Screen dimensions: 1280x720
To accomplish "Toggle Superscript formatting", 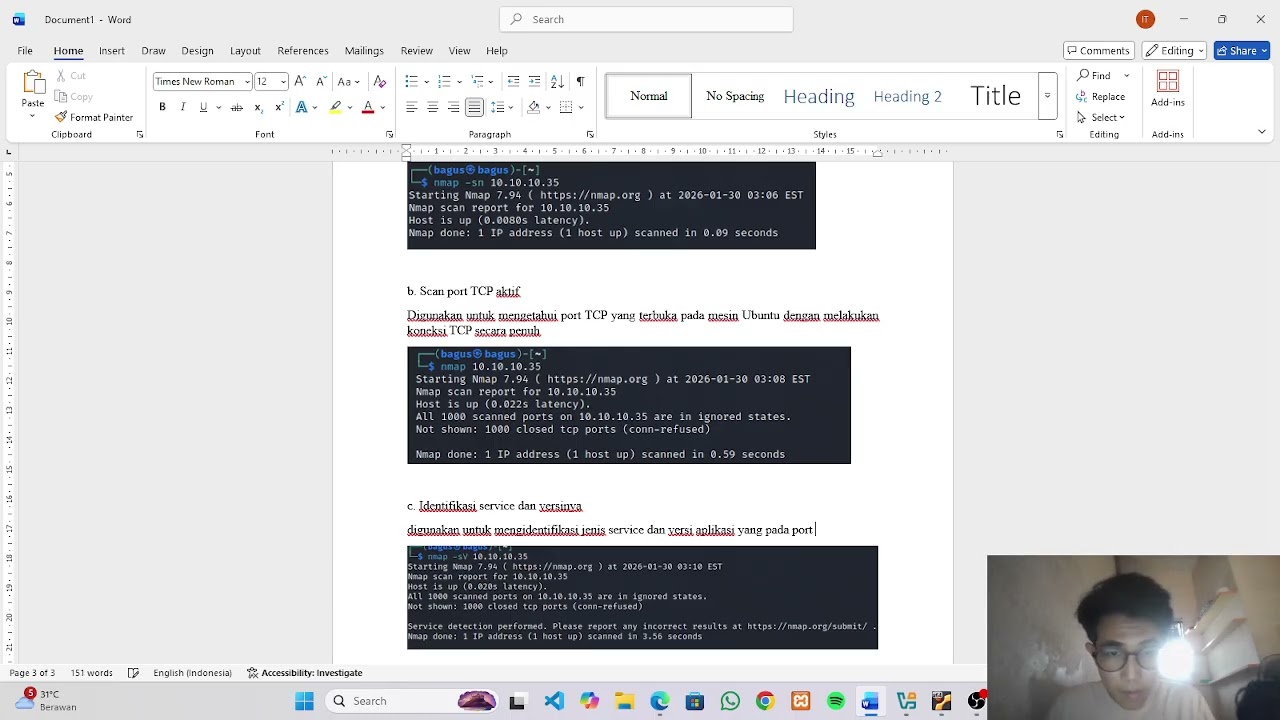I will (279, 107).
